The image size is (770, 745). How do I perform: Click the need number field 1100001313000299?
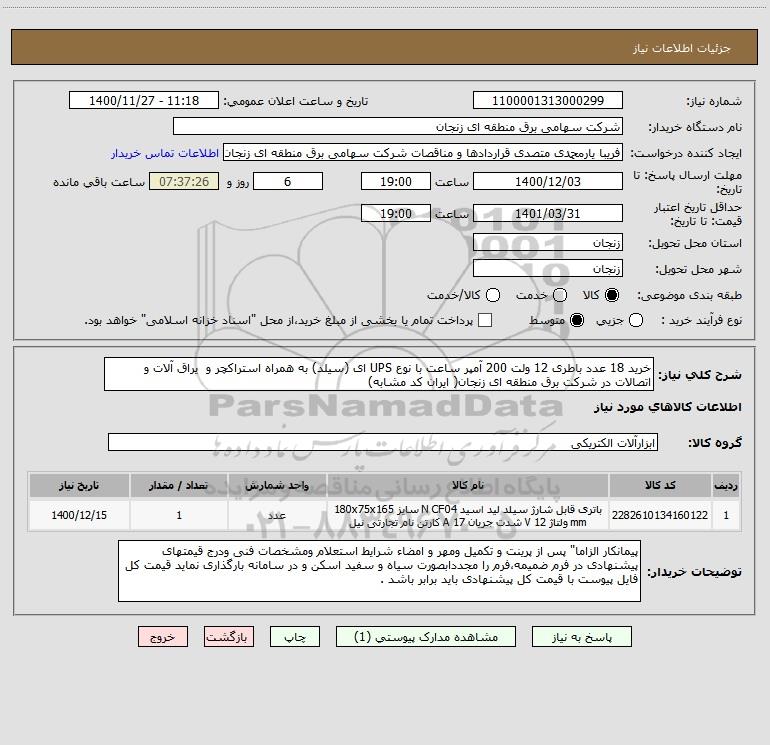click(548, 101)
